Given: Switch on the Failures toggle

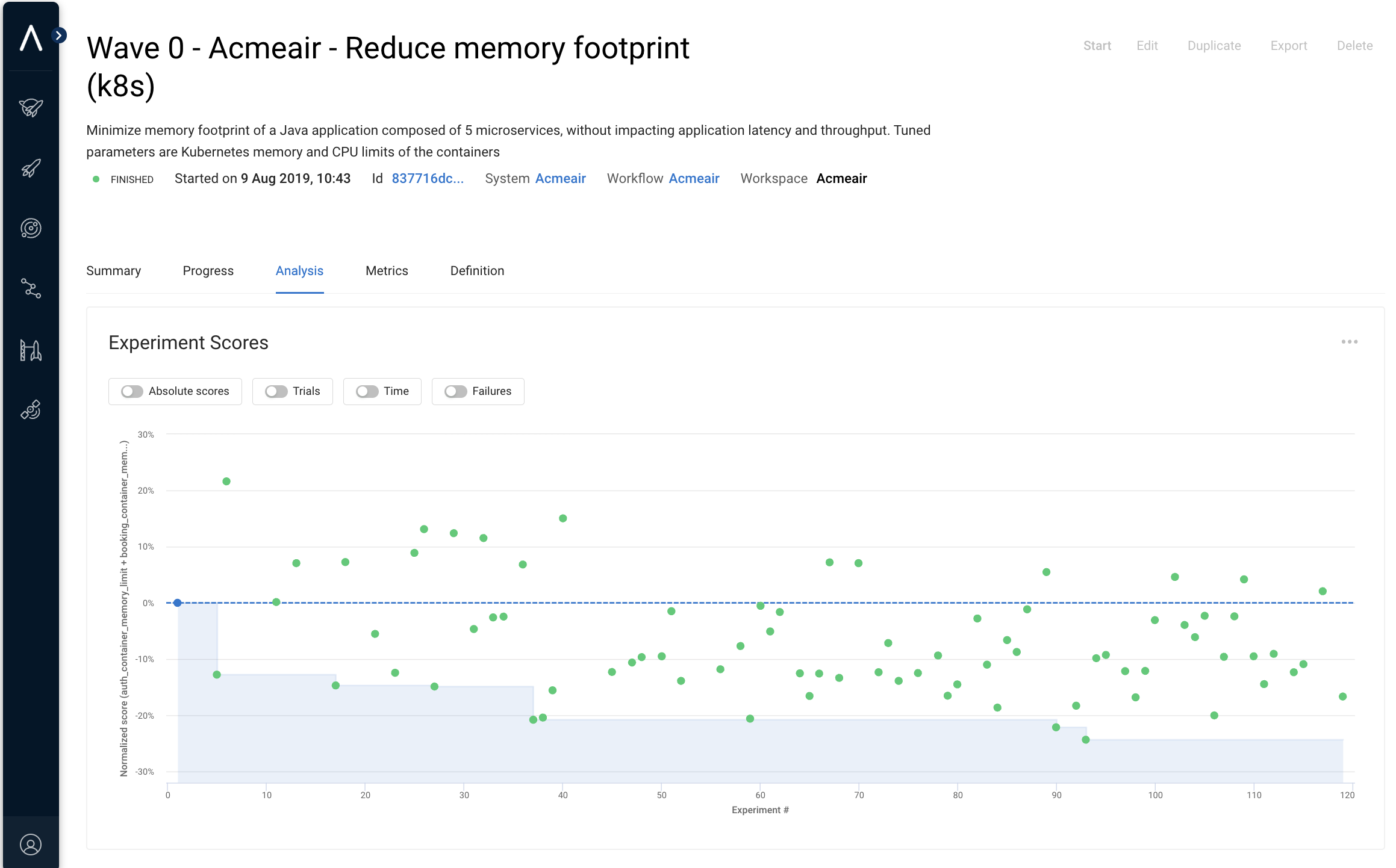Looking at the screenshot, I should click(x=456, y=391).
